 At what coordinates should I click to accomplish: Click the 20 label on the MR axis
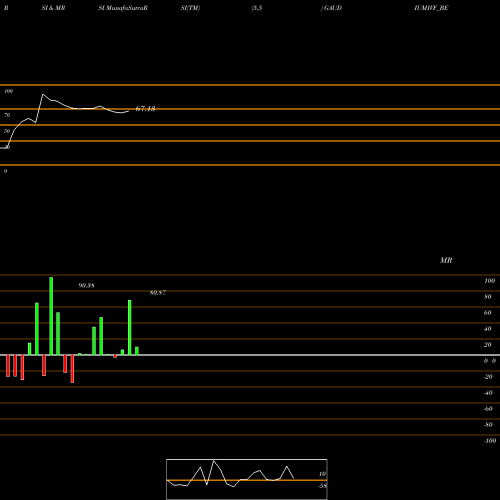488,345
